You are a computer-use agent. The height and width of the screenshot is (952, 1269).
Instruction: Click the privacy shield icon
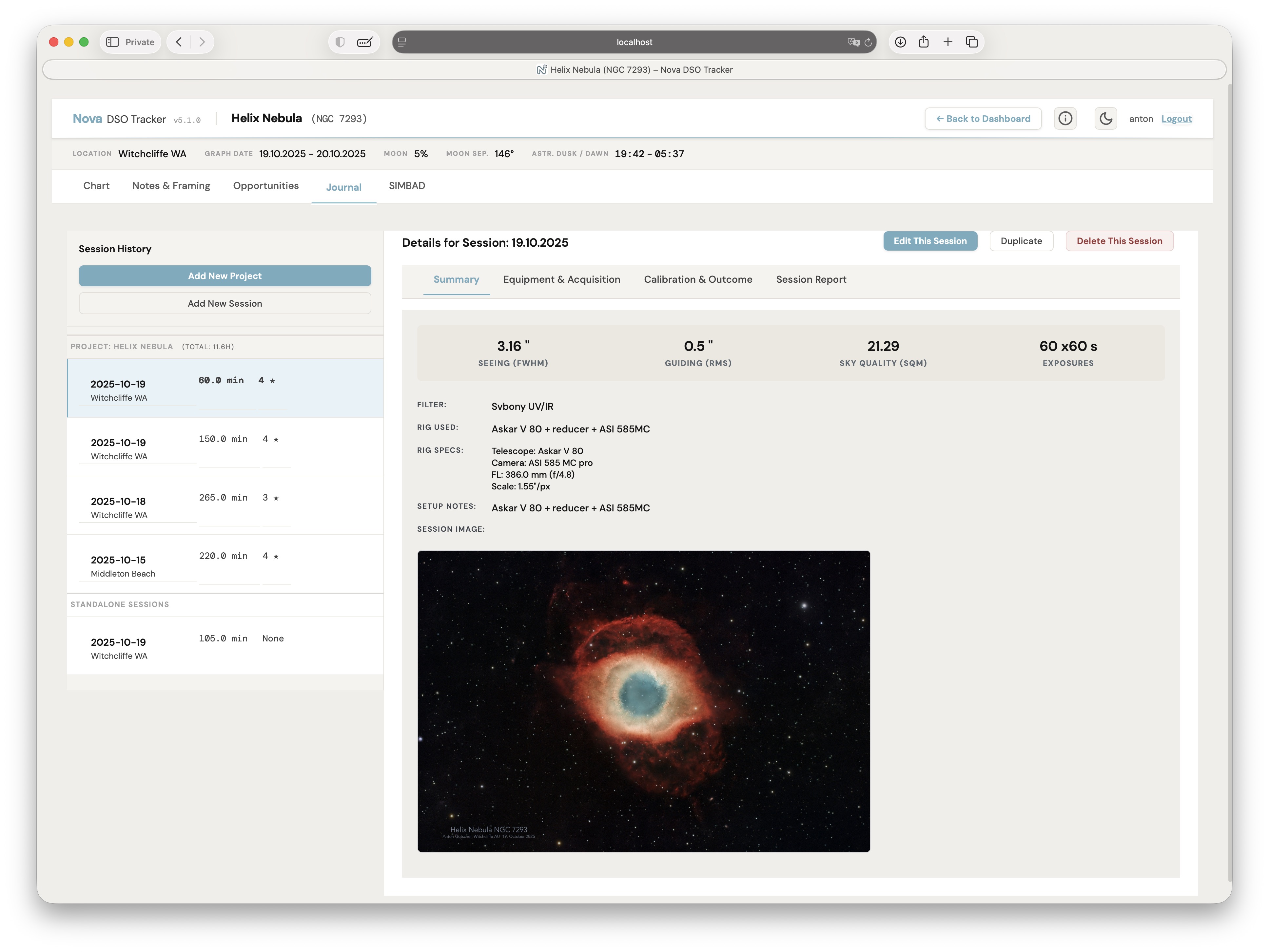tap(340, 42)
